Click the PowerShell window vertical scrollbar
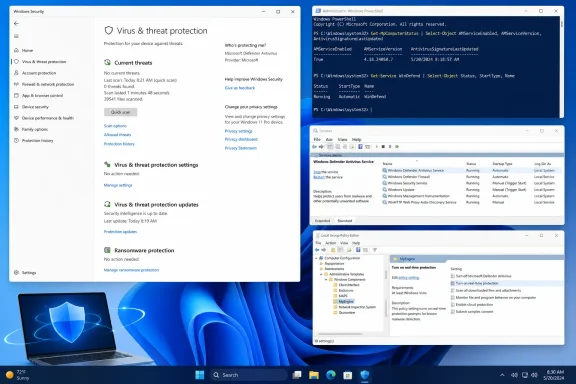 (562, 66)
